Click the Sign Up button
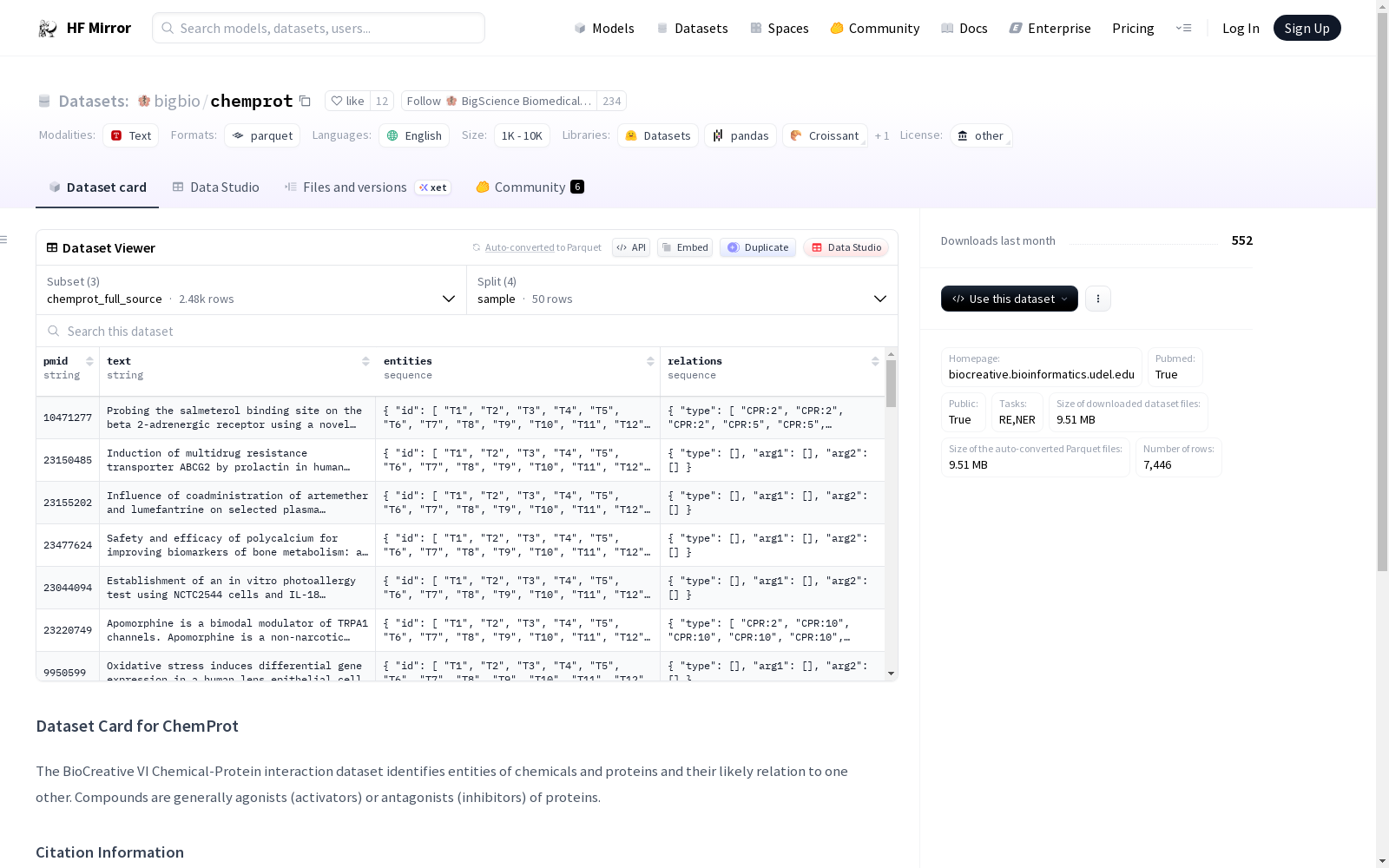The width and height of the screenshot is (1389, 868). point(1307,28)
